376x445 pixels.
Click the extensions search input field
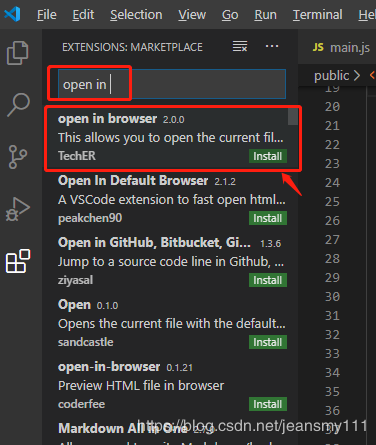coord(172,84)
